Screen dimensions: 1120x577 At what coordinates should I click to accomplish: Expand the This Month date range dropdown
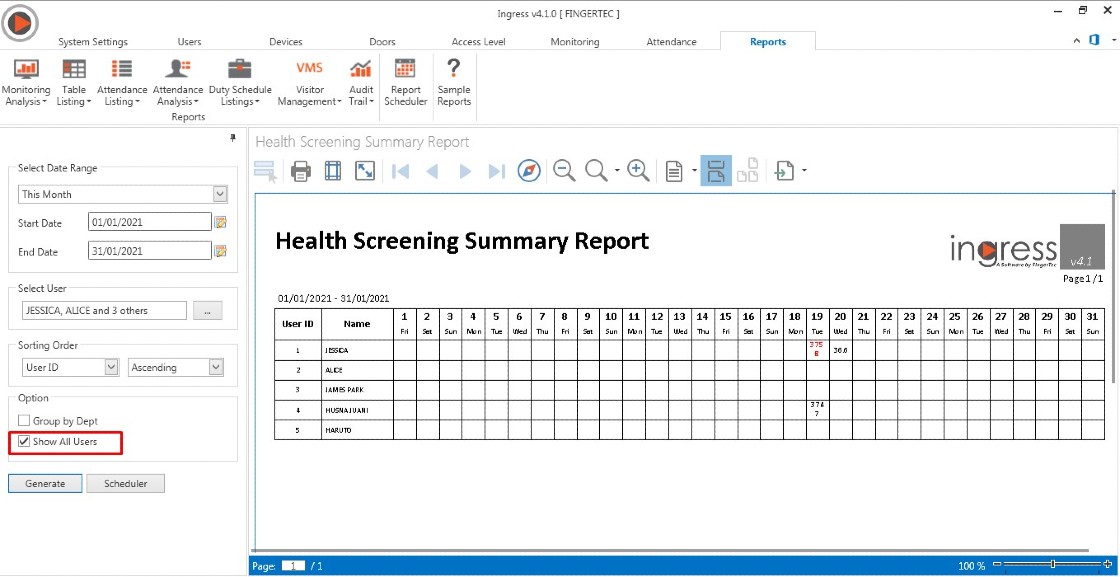point(220,194)
